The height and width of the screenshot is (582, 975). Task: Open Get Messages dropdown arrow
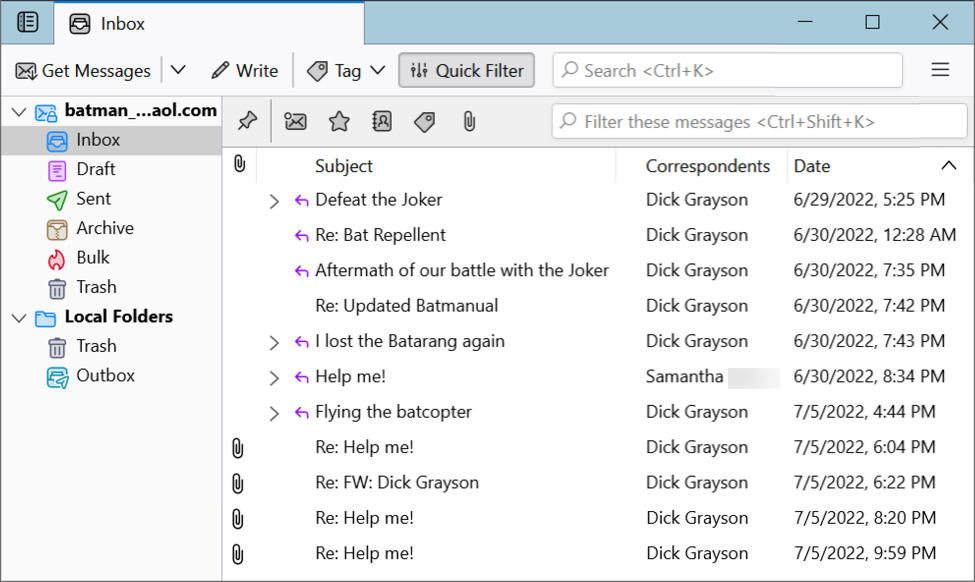[x=178, y=70]
